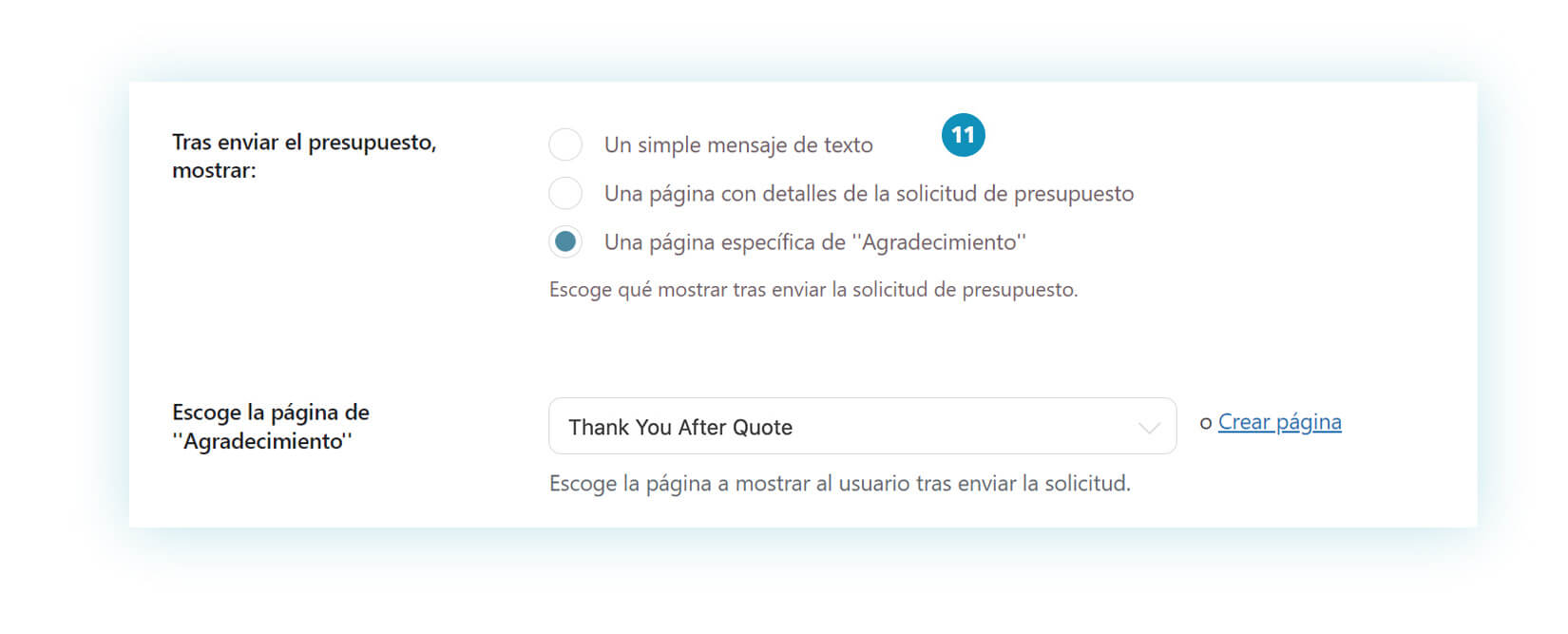1568x634 pixels.
Task: Click the 'Una página con detalles de la solicitud' label
Action: (x=869, y=194)
